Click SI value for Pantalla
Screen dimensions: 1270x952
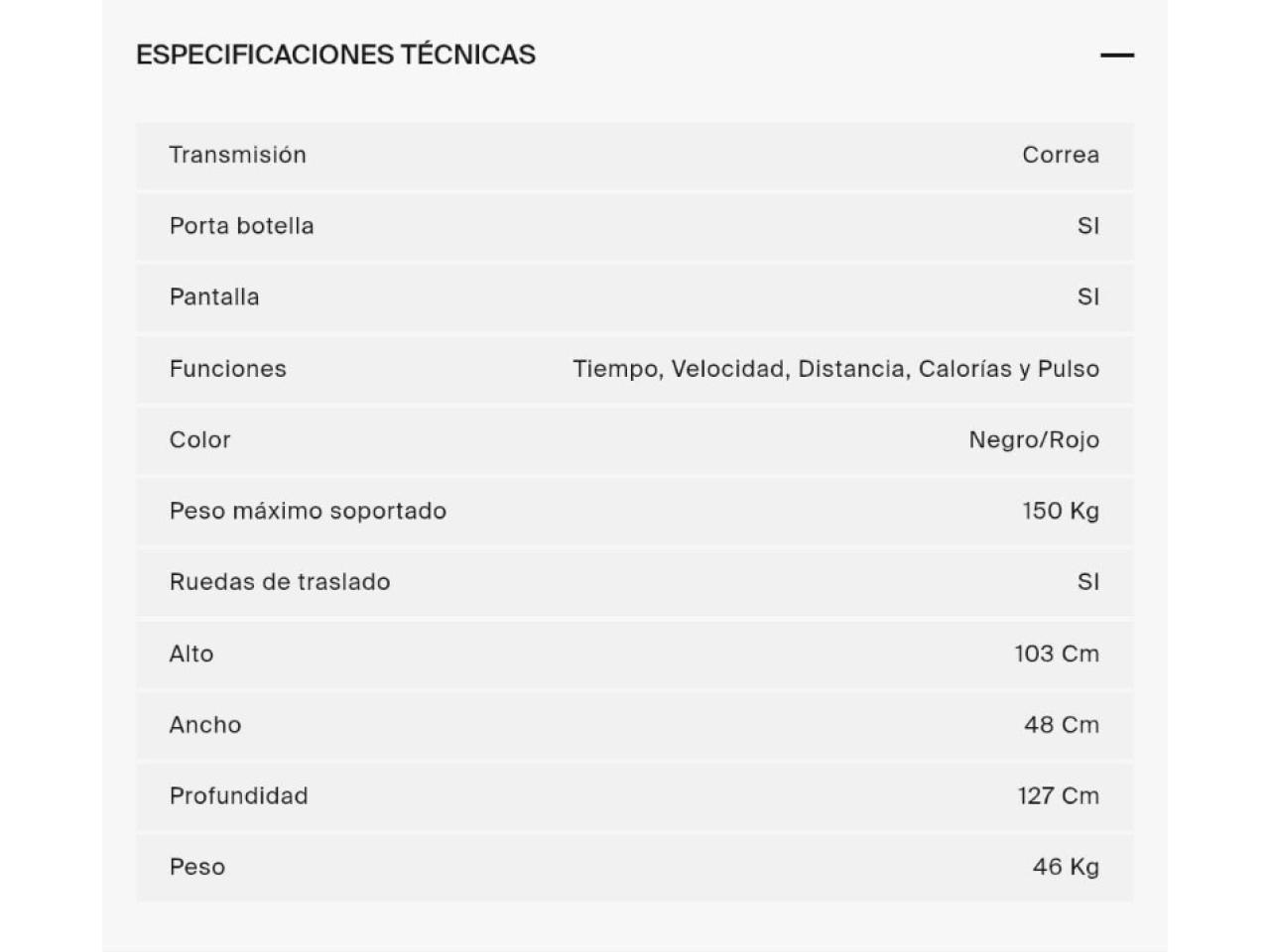pyautogui.click(x=1088, y=297)
